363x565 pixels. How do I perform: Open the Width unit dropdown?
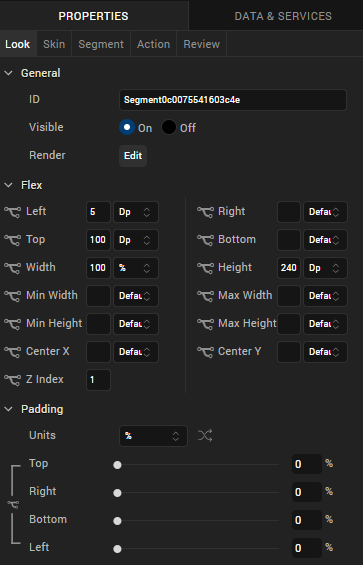pos(136,268)
